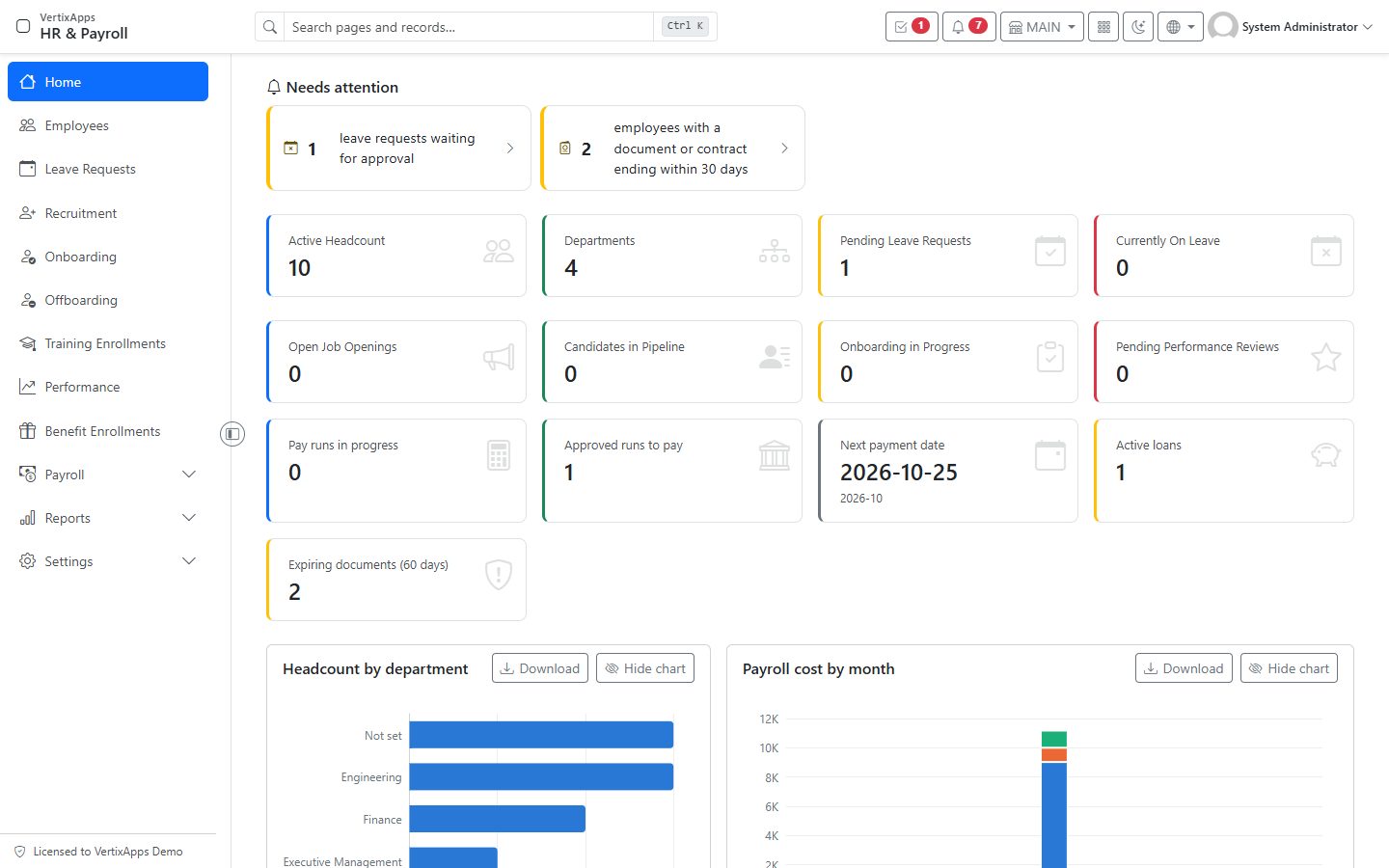Click the Active Headcount people icon
Viewport: 1389px width, 868px height.
coord(499,252)
